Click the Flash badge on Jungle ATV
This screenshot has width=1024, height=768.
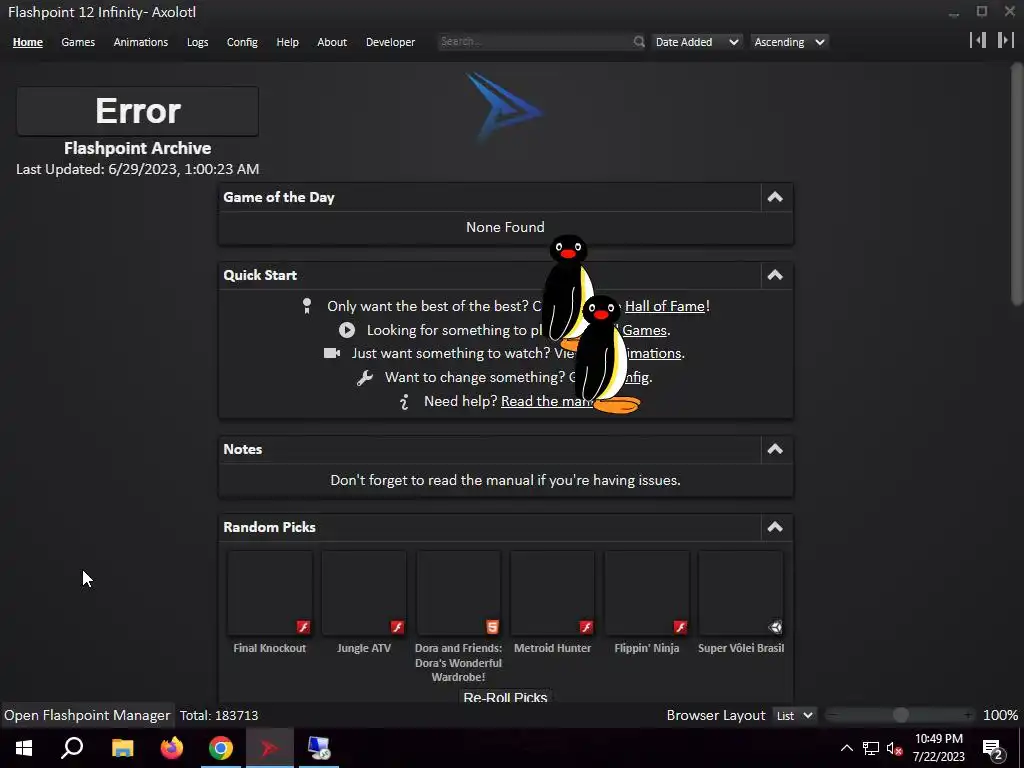coord(397,627)
